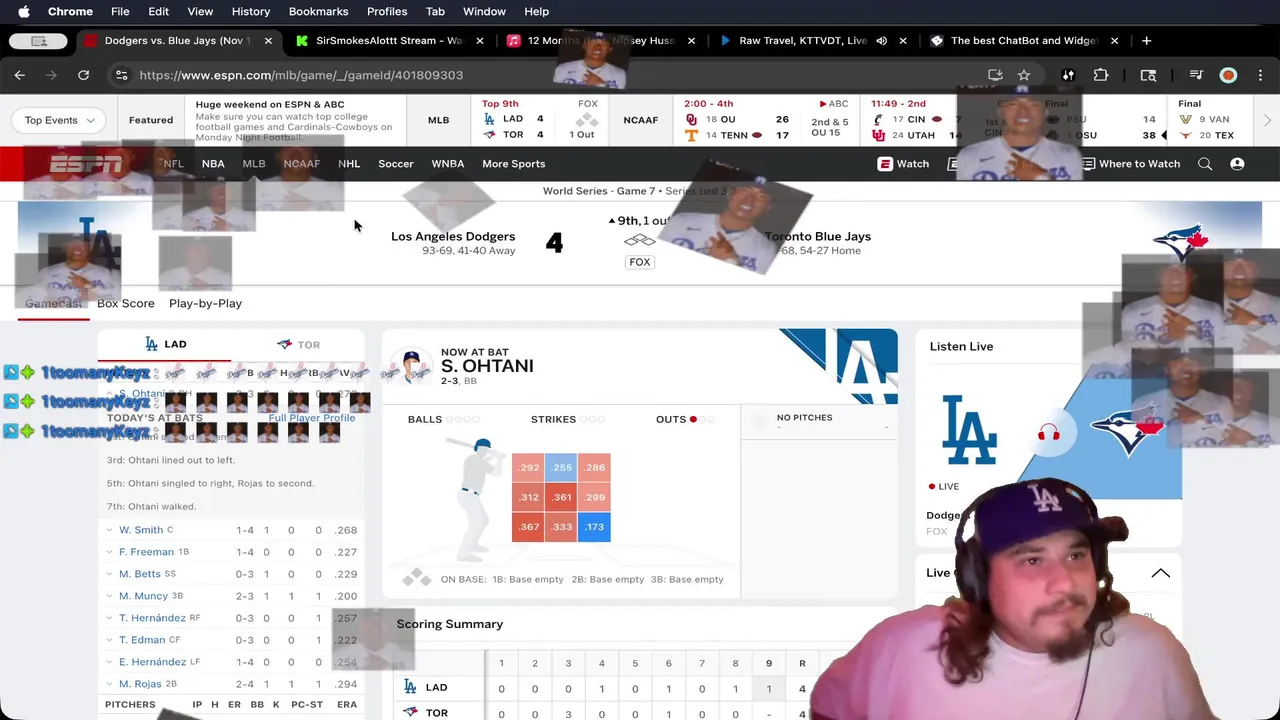1280x720 pixels.
Task: Click the MLB scoreboard label
Action: pos(438,120)
